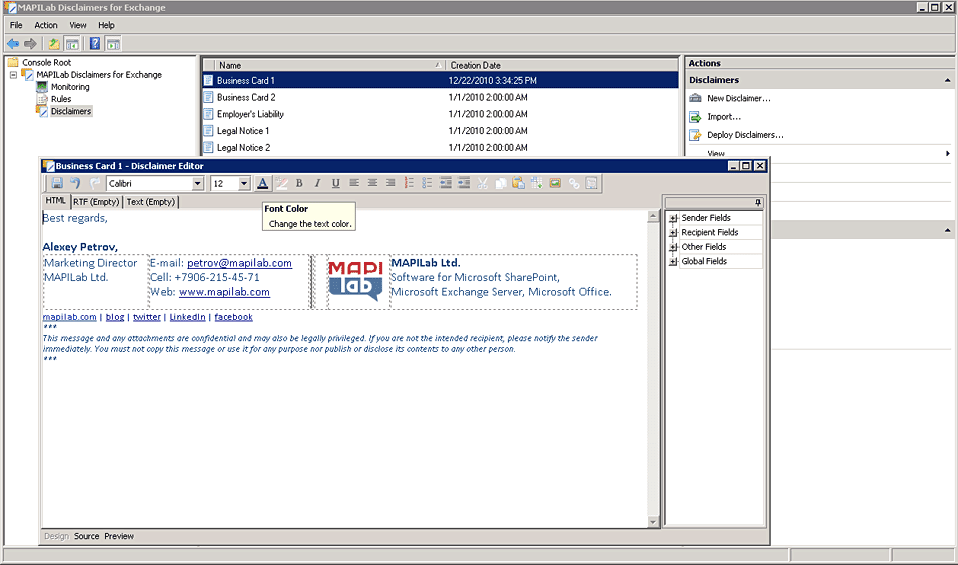958x565 pixels.
Task: Select Business Card 2 in list
Action: tap(246, 97)
